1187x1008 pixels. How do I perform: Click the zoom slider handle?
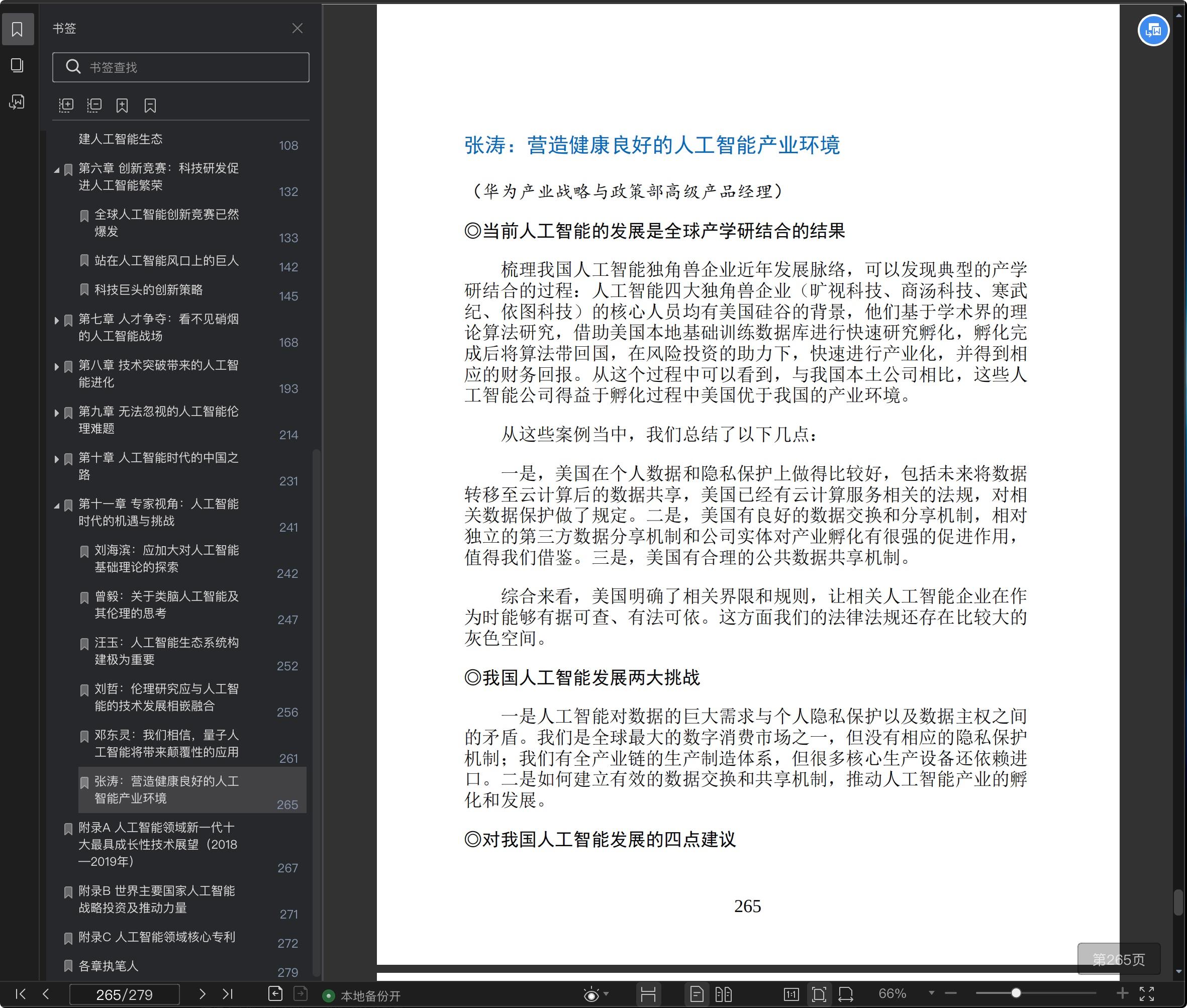pos(1016,993)
